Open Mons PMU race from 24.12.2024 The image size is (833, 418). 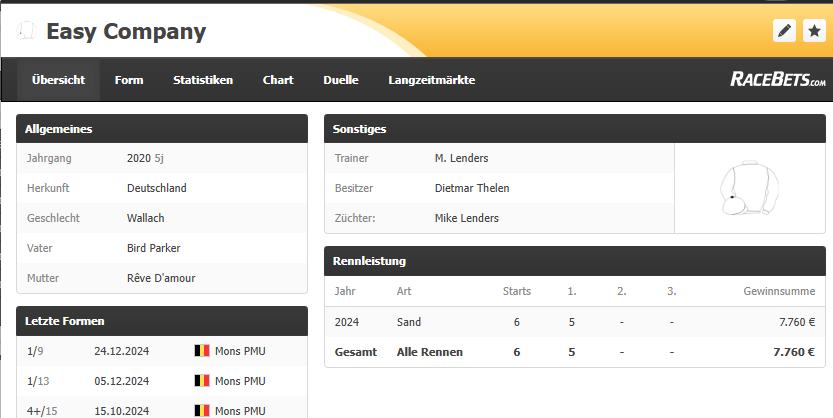(x=240, y=351)
